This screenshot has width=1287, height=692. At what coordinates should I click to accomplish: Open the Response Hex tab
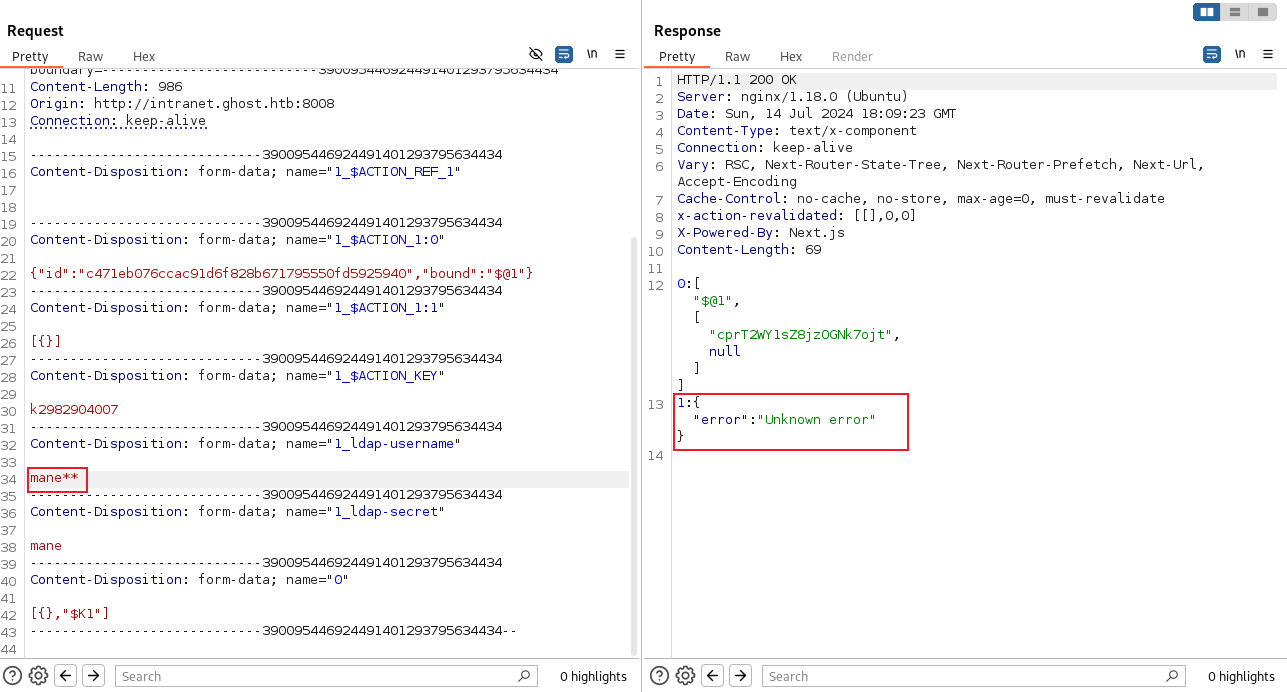click(x=791, y=56)
